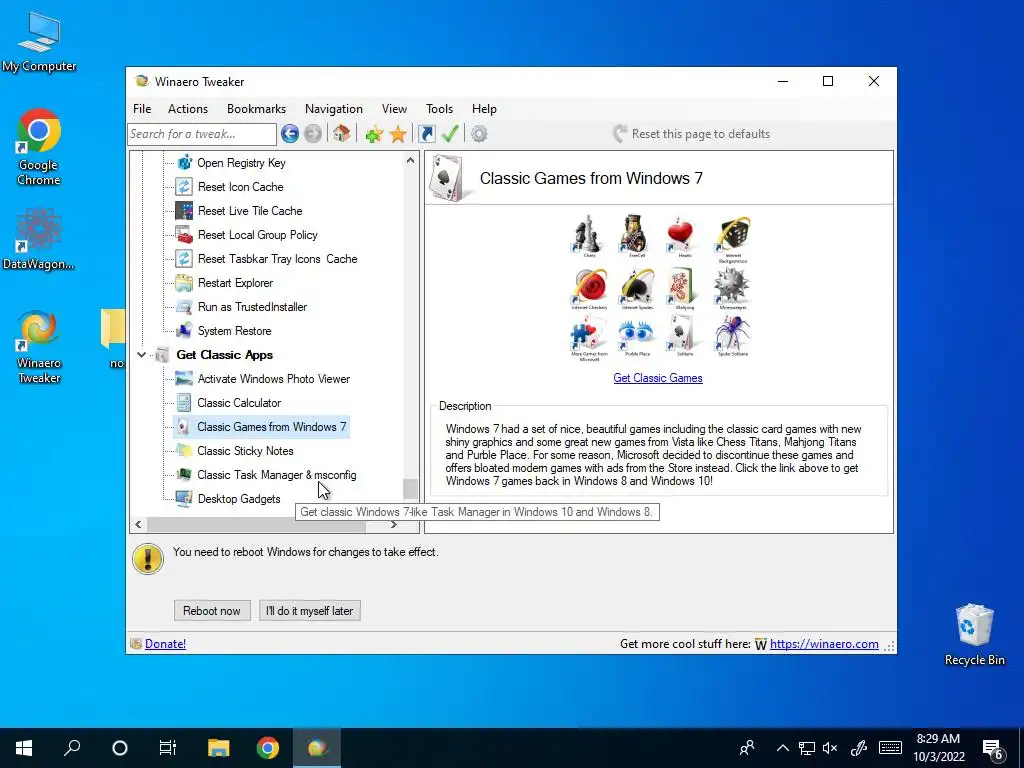Click the Reset Local Group Policy icon

point(184,234)
